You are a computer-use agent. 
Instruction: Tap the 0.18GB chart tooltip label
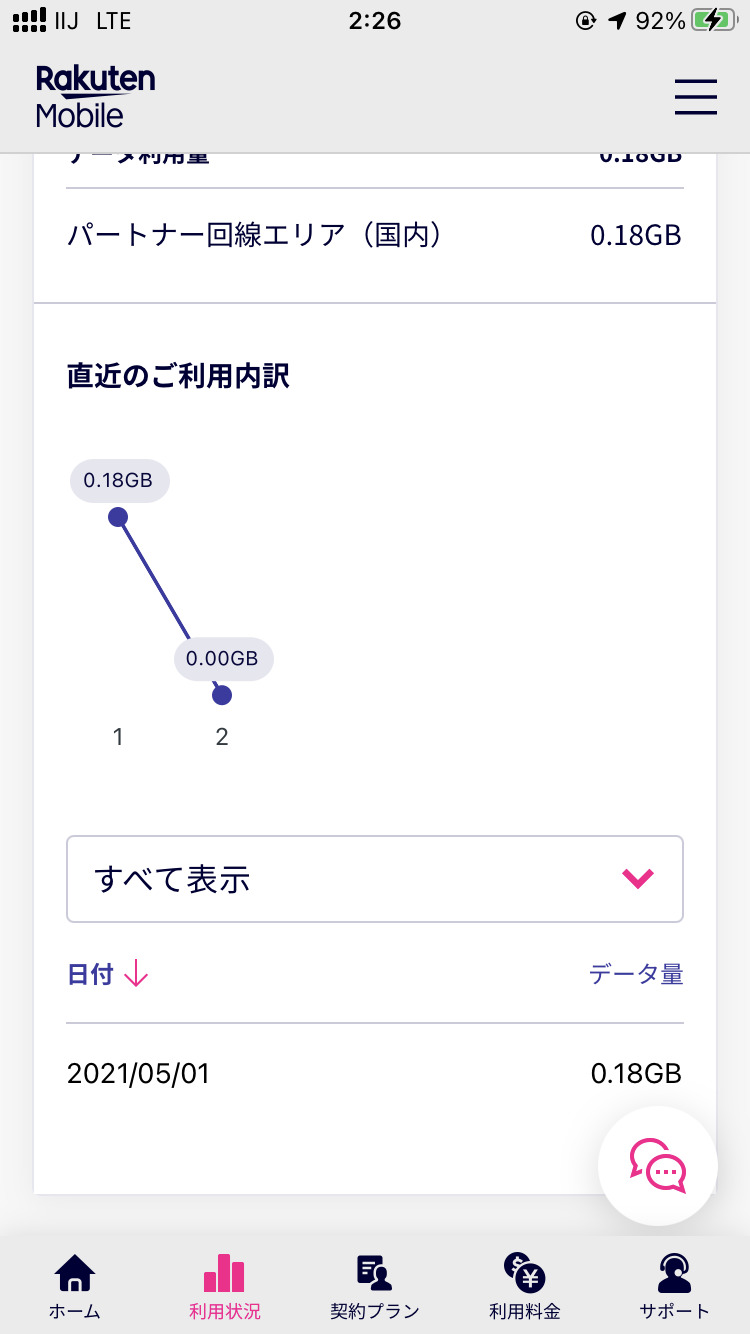point(119,481)
